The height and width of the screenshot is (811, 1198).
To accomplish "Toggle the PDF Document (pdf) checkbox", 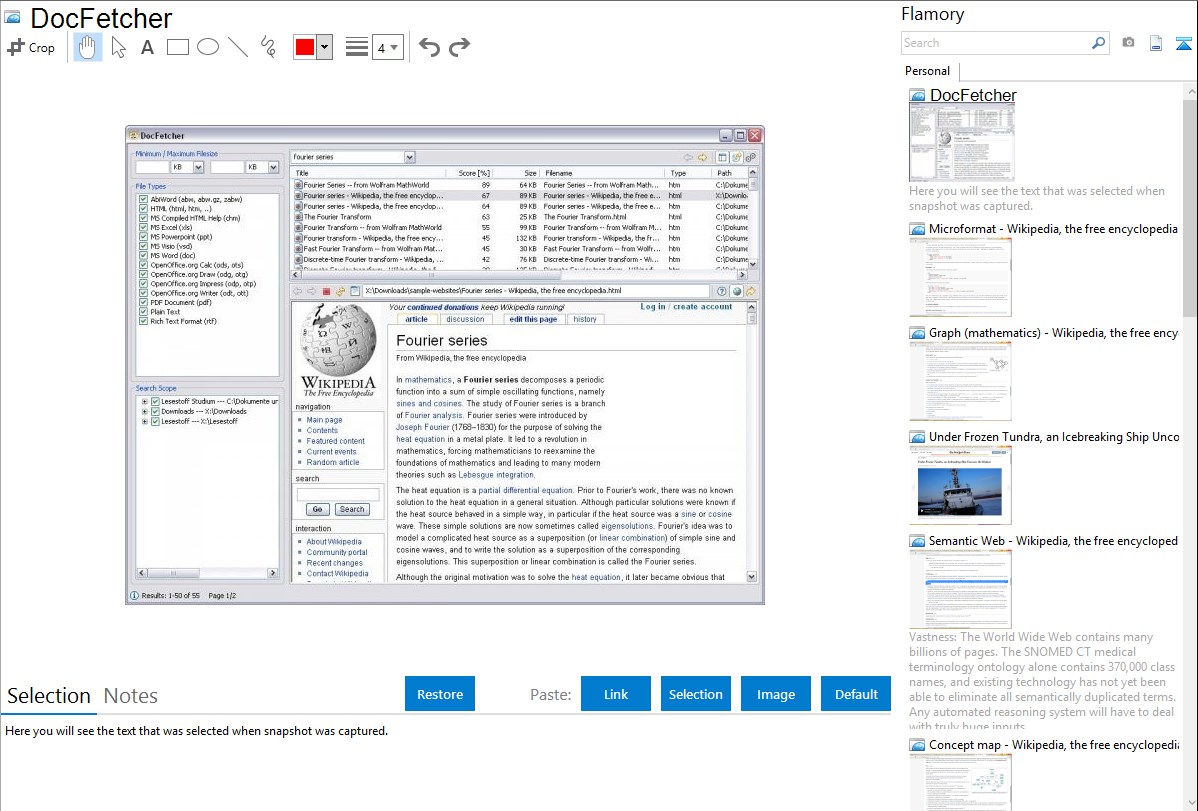I will [x=143, y=303].
